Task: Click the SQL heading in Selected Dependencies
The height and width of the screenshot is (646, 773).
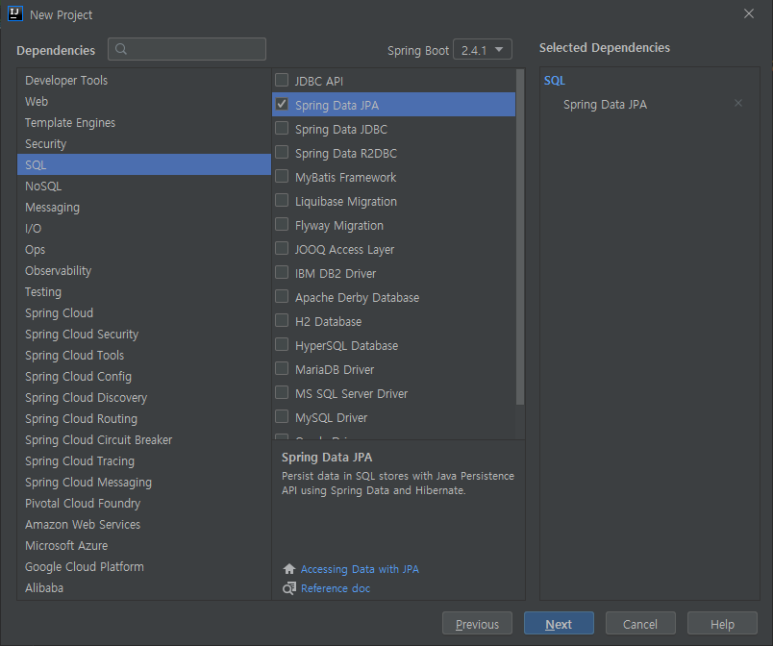Action: tap(554, 80)
